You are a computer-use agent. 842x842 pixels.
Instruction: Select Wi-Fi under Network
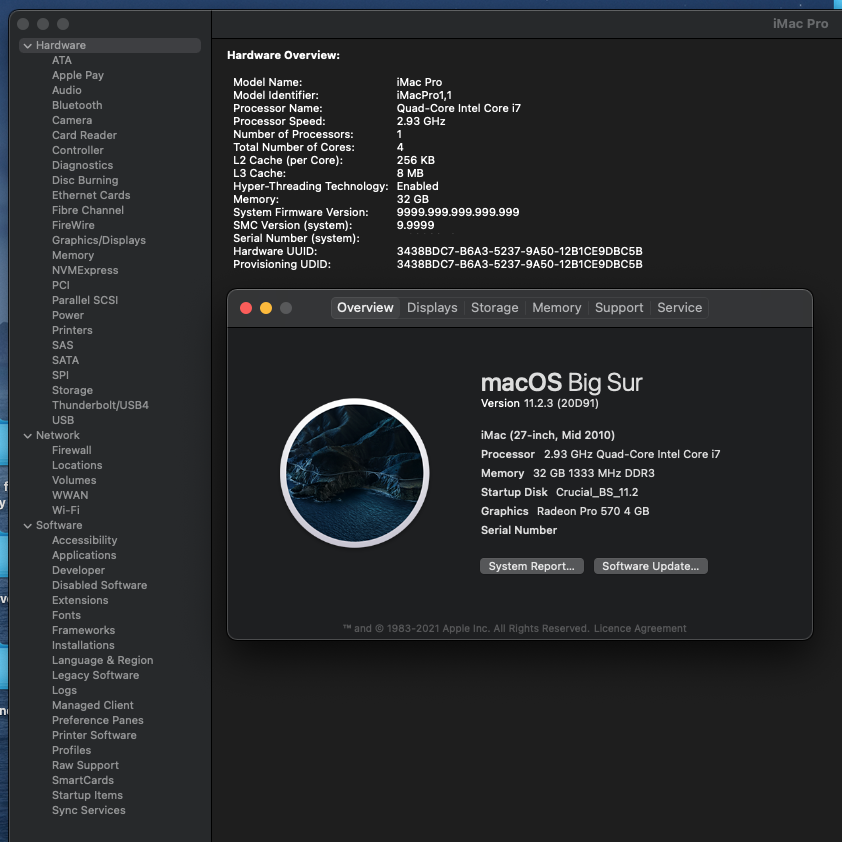point(66,510)
